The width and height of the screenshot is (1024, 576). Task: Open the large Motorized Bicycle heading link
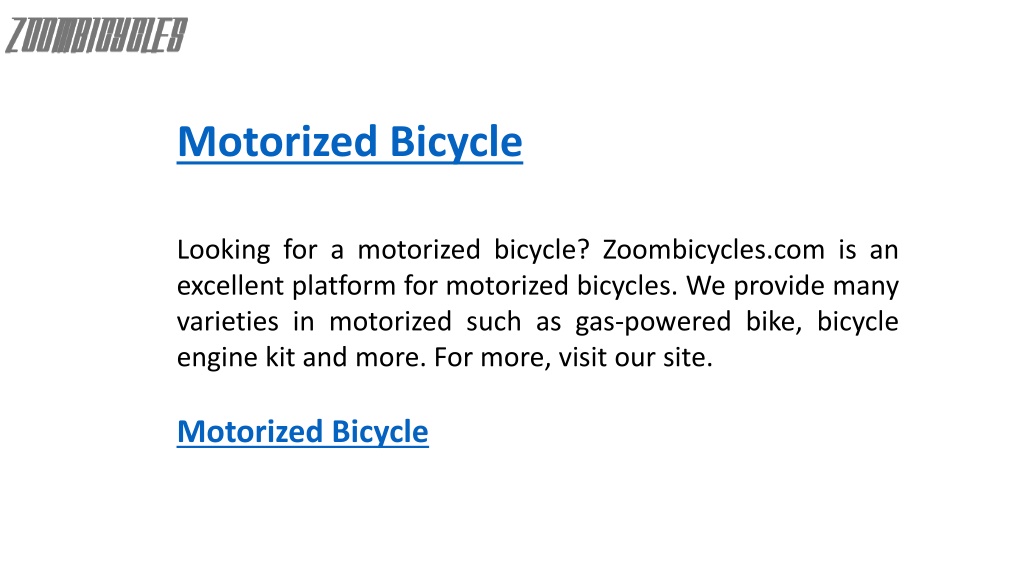[349, 142]
